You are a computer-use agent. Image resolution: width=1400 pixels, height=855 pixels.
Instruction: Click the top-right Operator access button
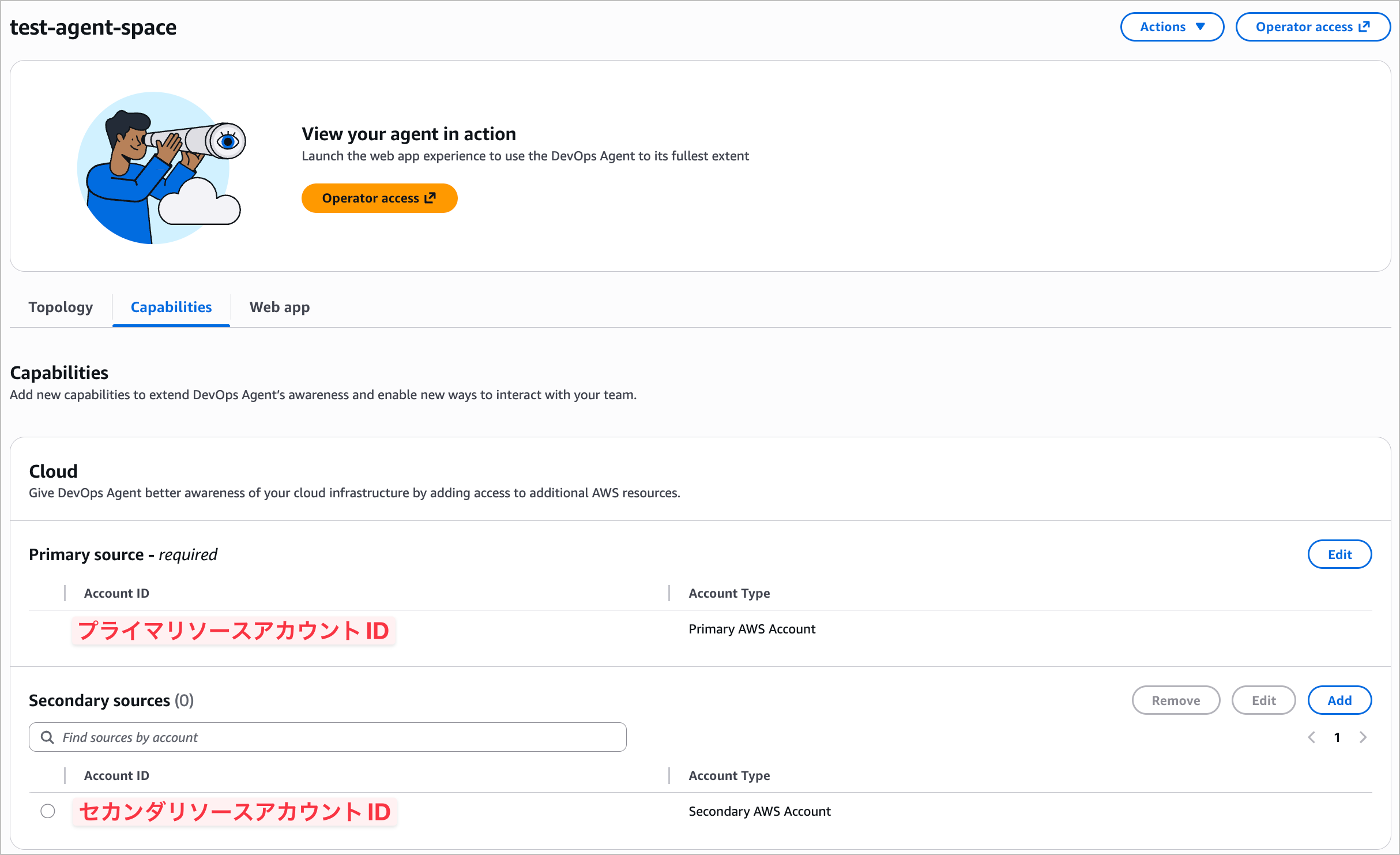(1312, 27)
